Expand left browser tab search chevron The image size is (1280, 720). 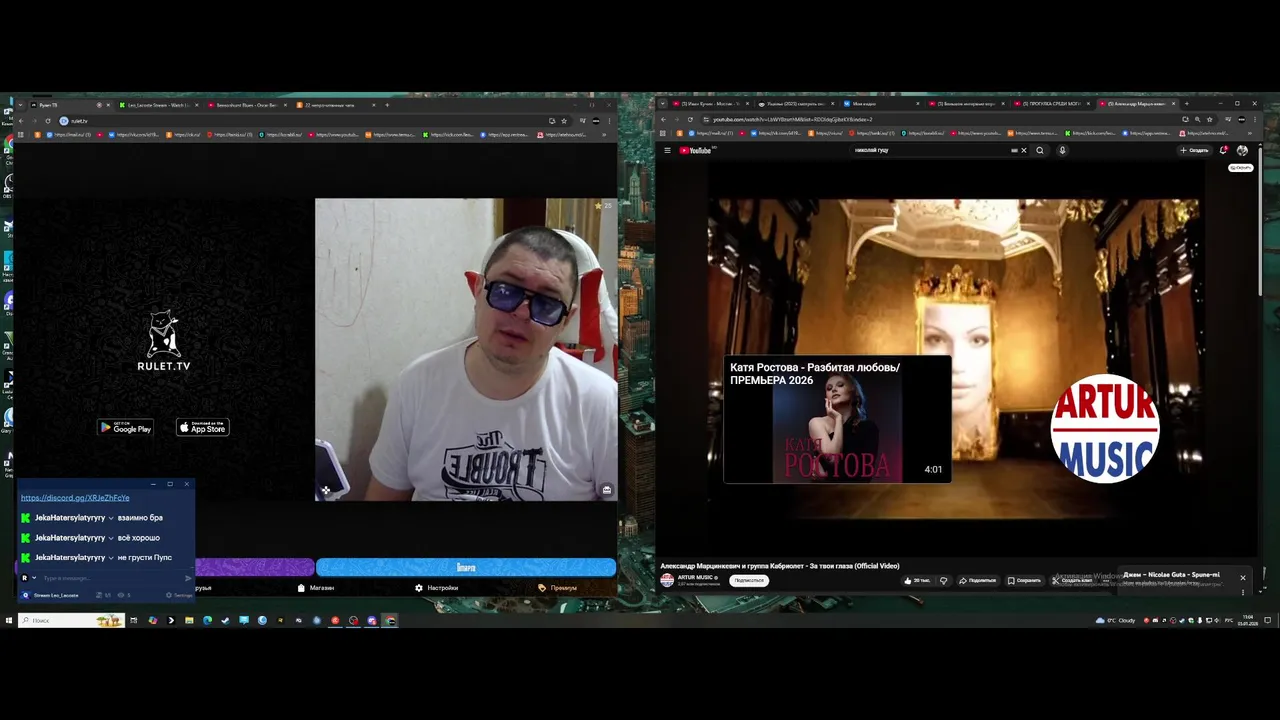tap(19, 105)
